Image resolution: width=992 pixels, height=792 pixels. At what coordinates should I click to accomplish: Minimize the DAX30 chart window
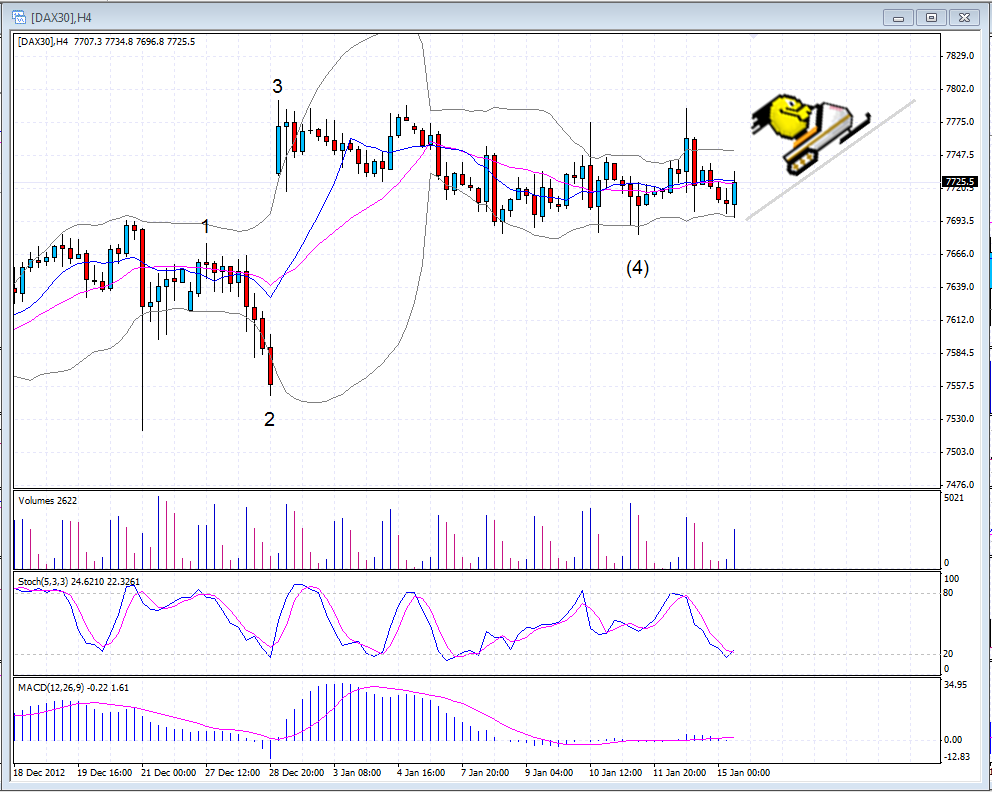pos(897,17)
